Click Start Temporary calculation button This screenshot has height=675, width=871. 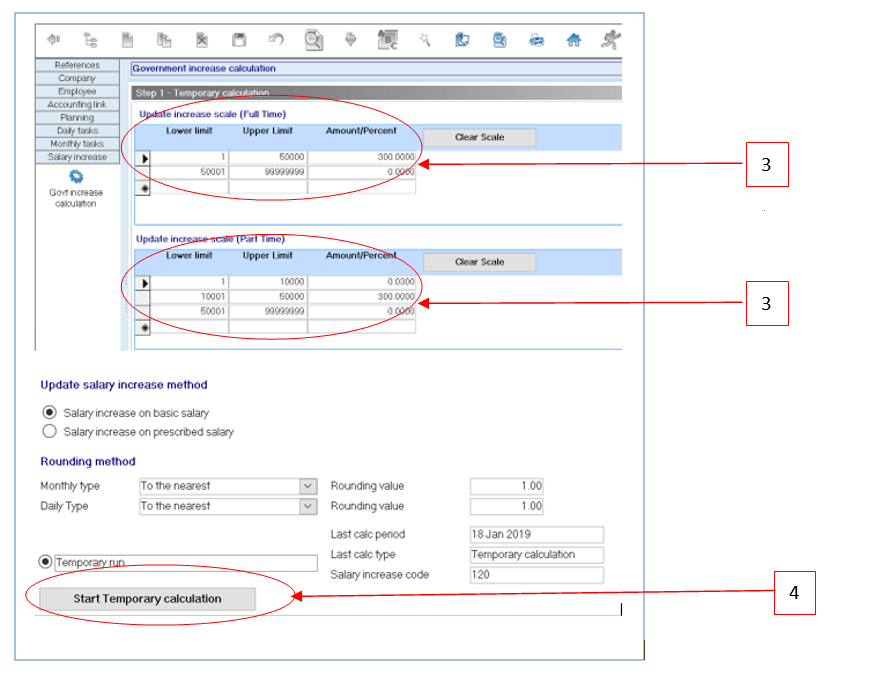pyautogui.click(x=147, y=599)
